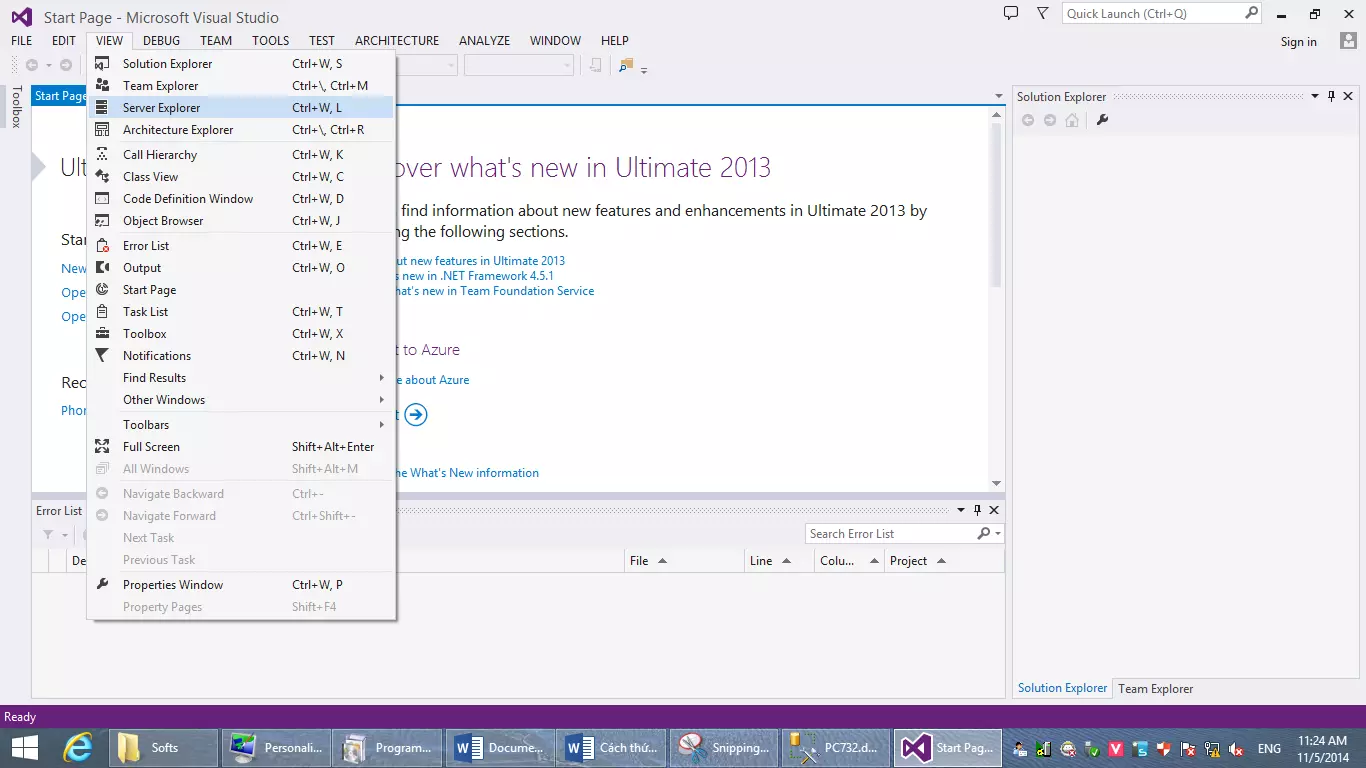Open the collapsed Toolbox side tab
Viewport: 1366px width, 768px height.
(16, 107)
